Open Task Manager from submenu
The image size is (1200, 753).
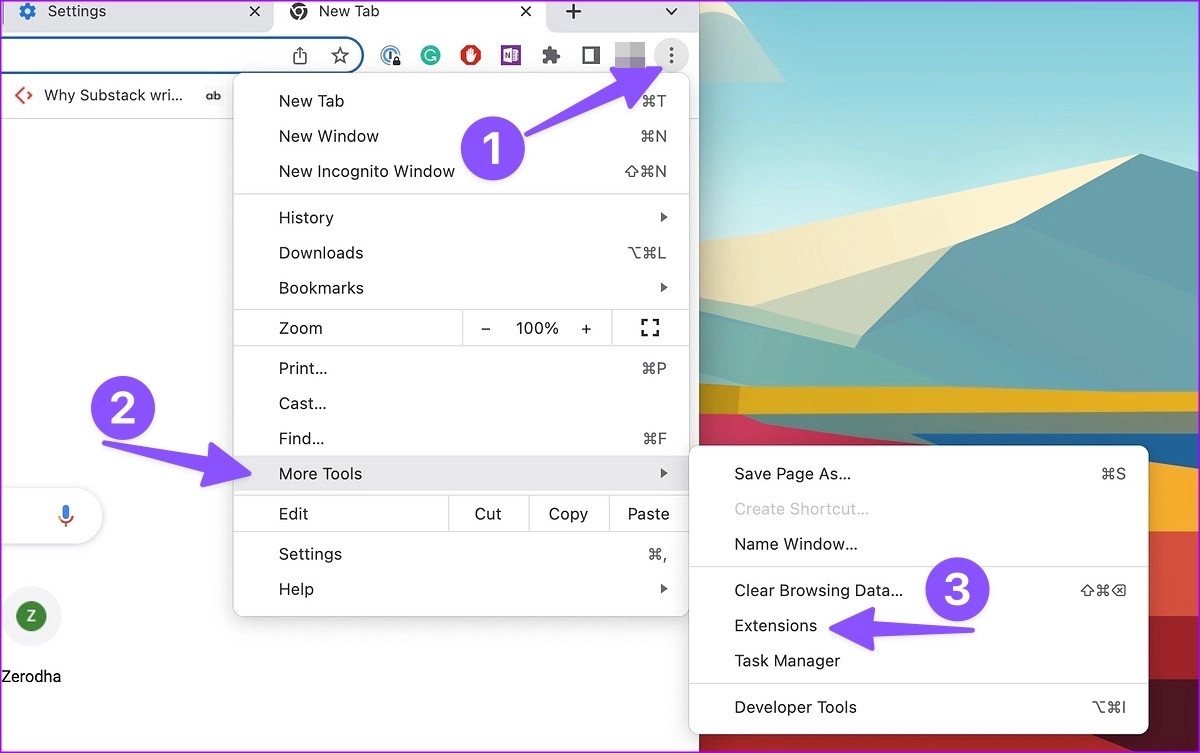click(919, 661)
